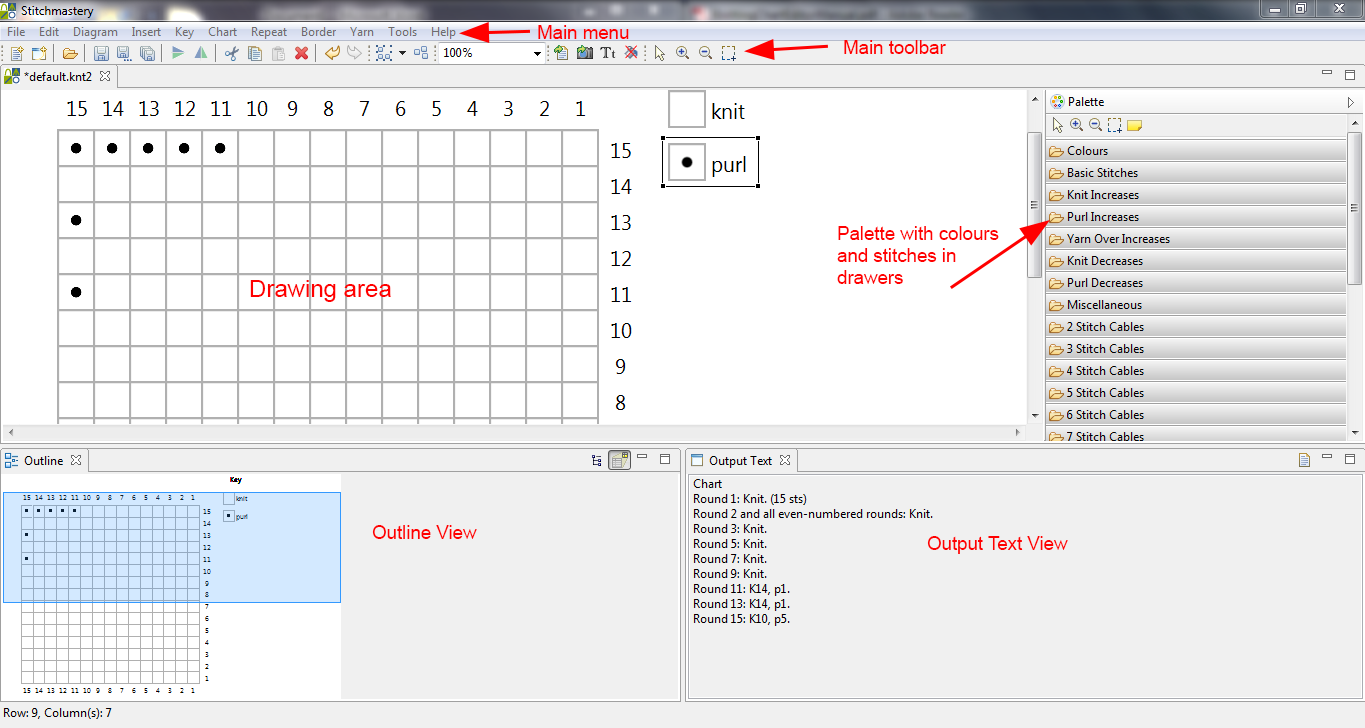This screenshot has height=728, width=1365.
Task: Click the Tt text font icon
Action: (x=607, y=53)
